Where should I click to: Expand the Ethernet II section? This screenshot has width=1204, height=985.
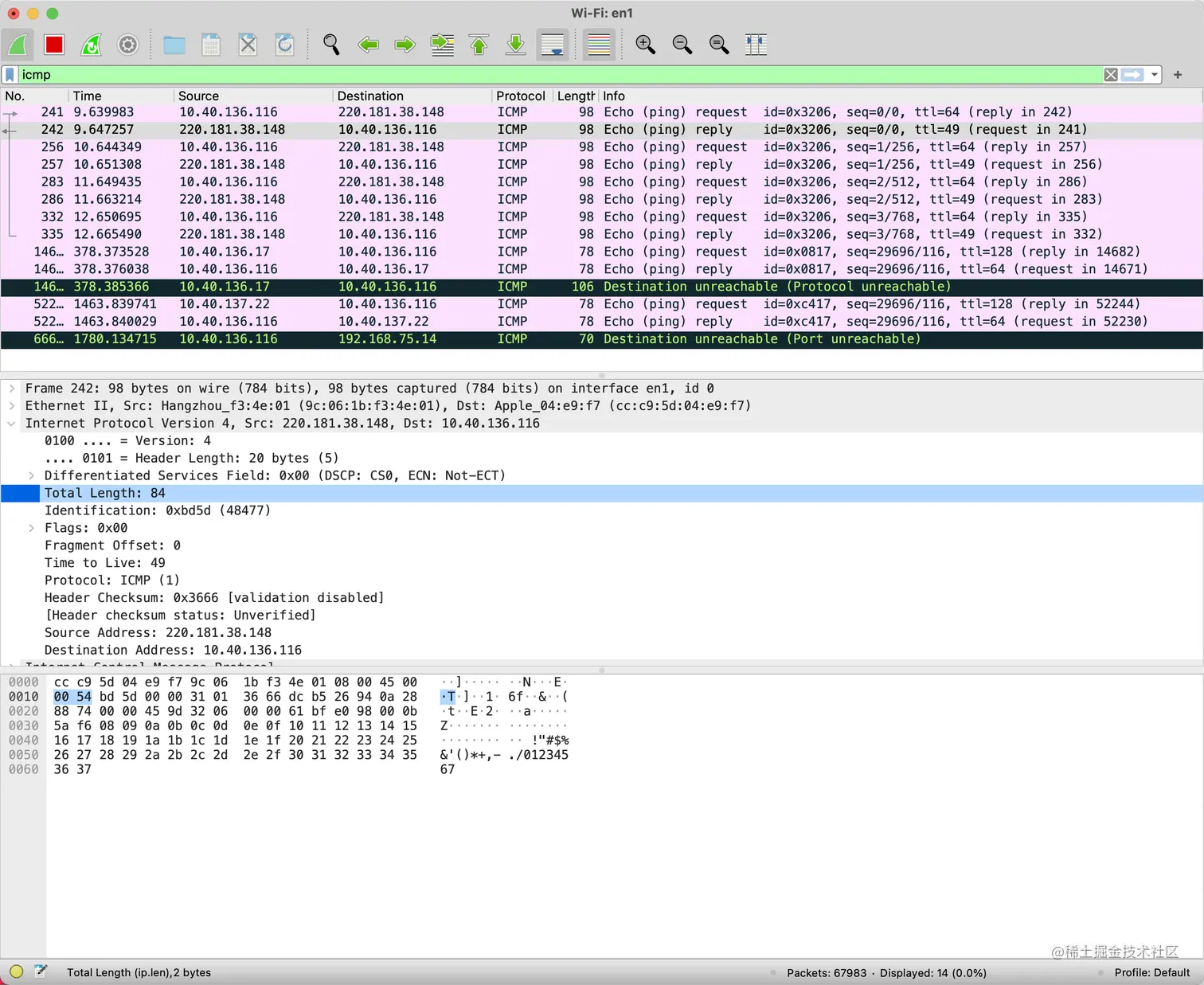tap(11, 406)
